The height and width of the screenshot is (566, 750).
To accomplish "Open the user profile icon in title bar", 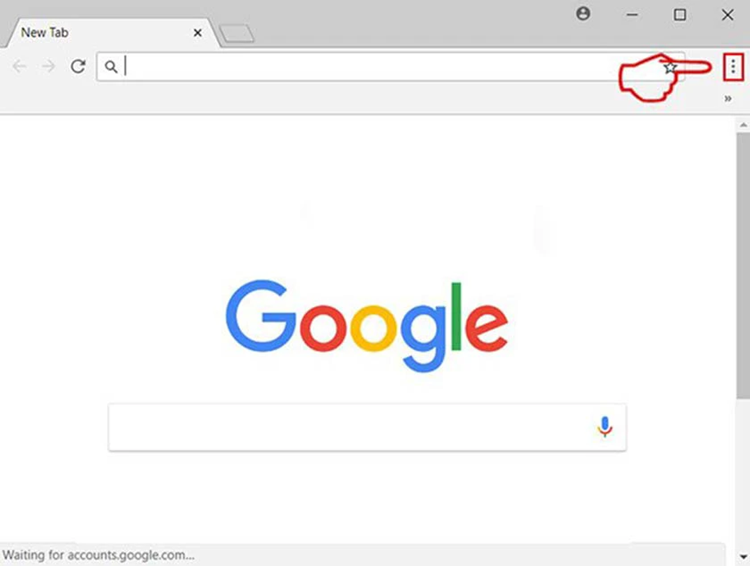I will (x=583, y=14).
